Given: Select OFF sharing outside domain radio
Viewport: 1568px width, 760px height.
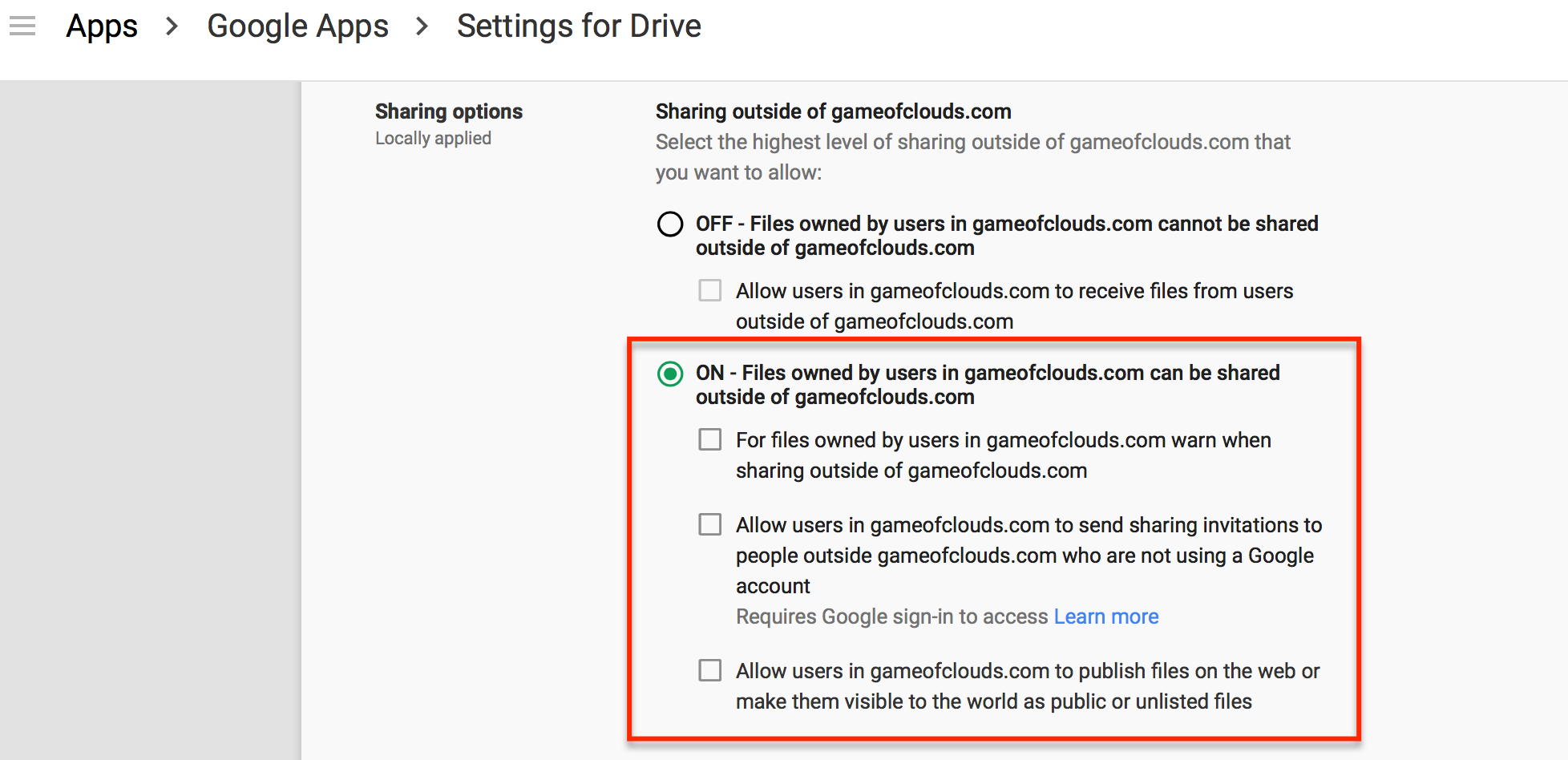Looking at the screenshot, I should 670,224.
